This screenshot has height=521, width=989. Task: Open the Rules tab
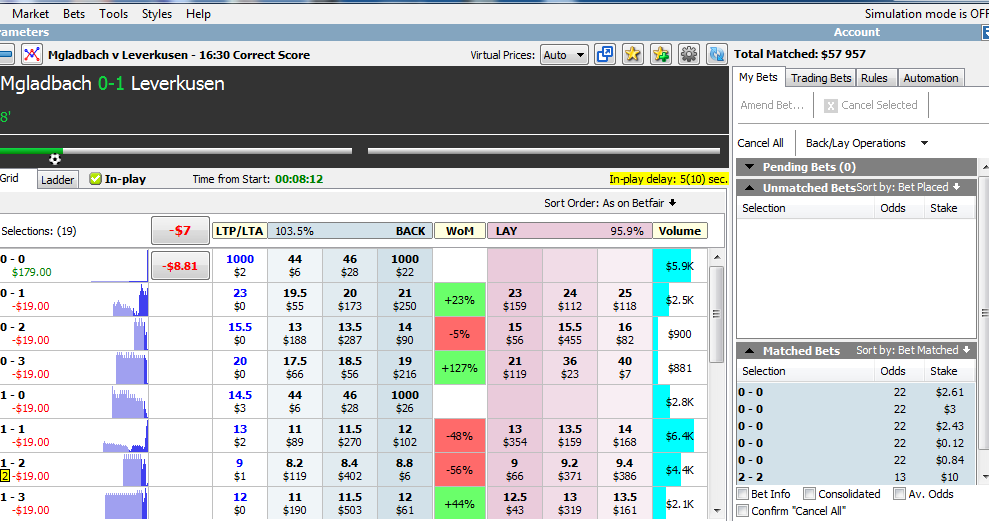(x=874, y=78)
